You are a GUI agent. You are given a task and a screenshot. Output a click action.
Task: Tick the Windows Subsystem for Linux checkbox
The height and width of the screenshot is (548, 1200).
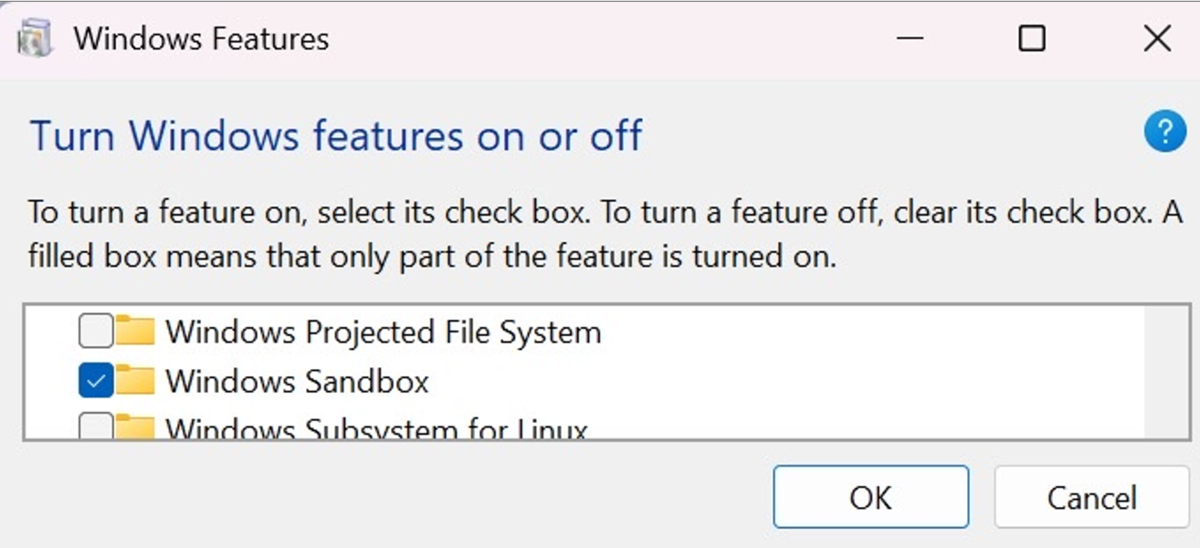coord(95,428)
